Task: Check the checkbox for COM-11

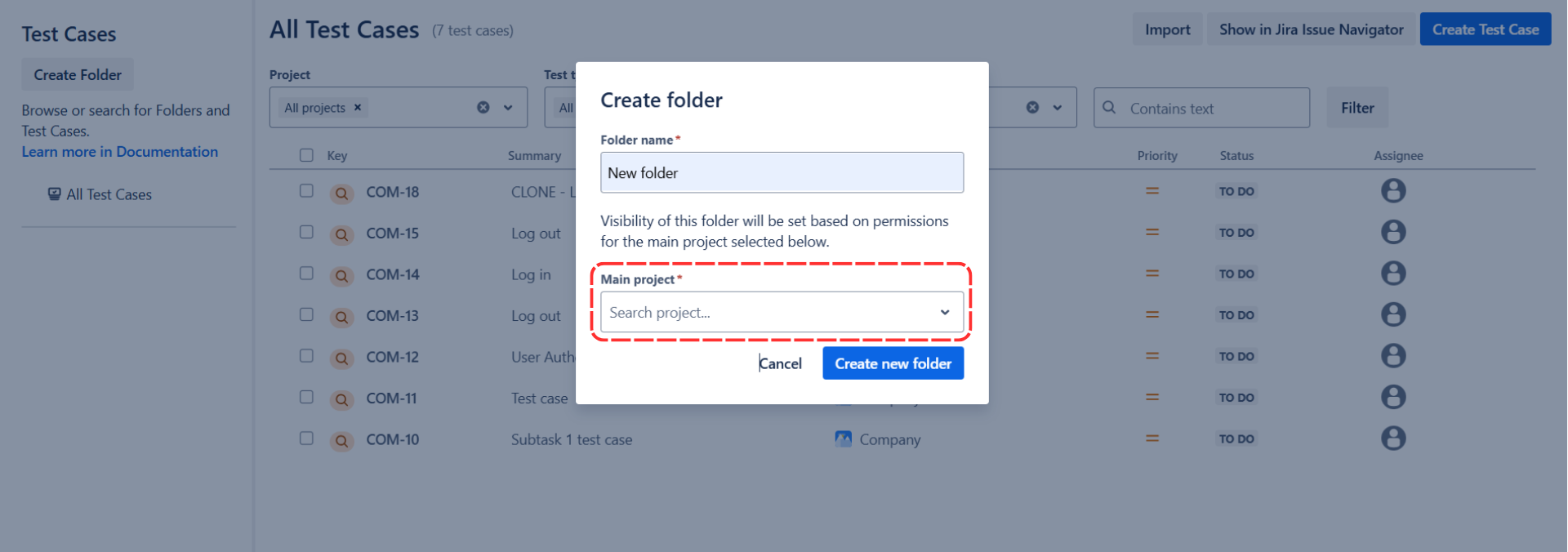Action: (306, 397)
